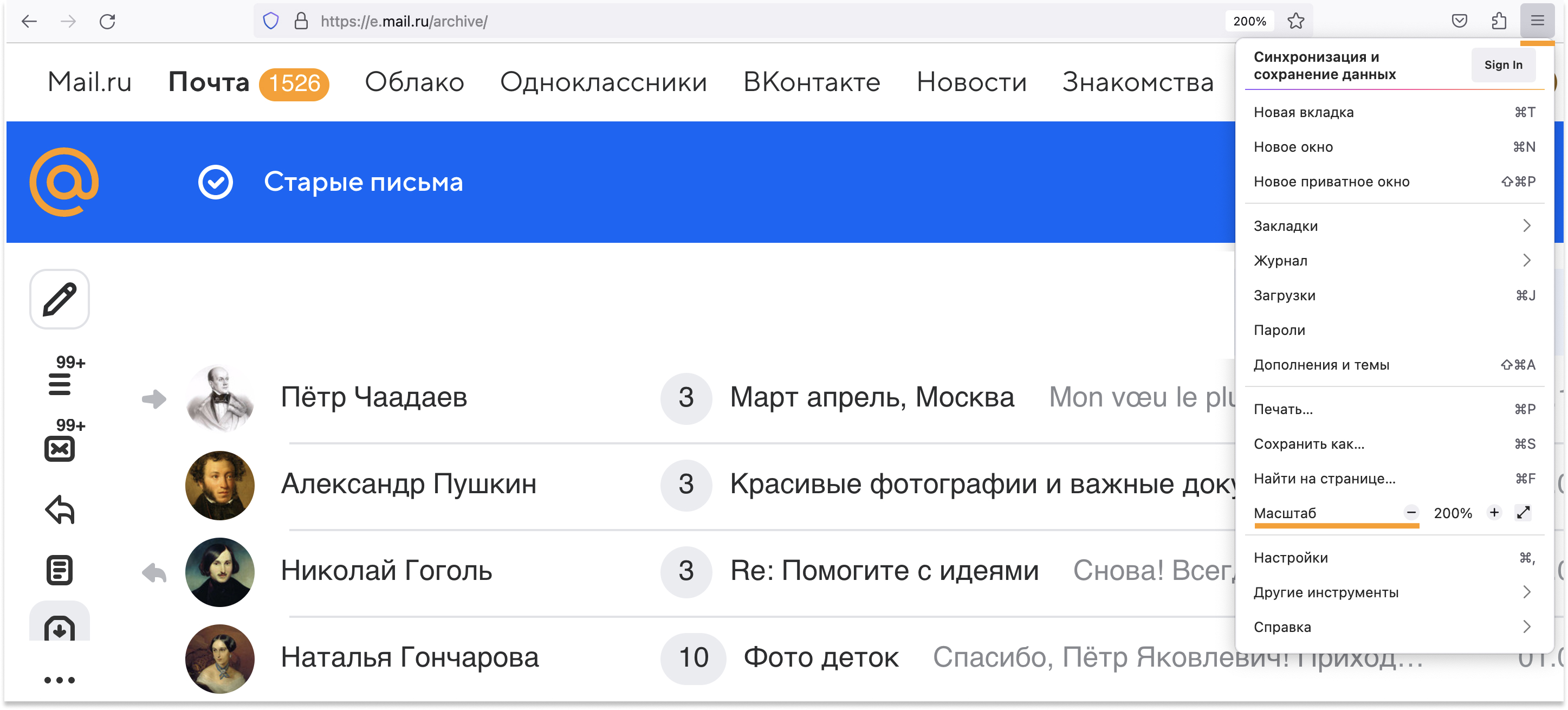Click forwarded arrow next to Пётр Чаадаев
This screenshot has width=1568, height=710.
click(x=154, y=399)
